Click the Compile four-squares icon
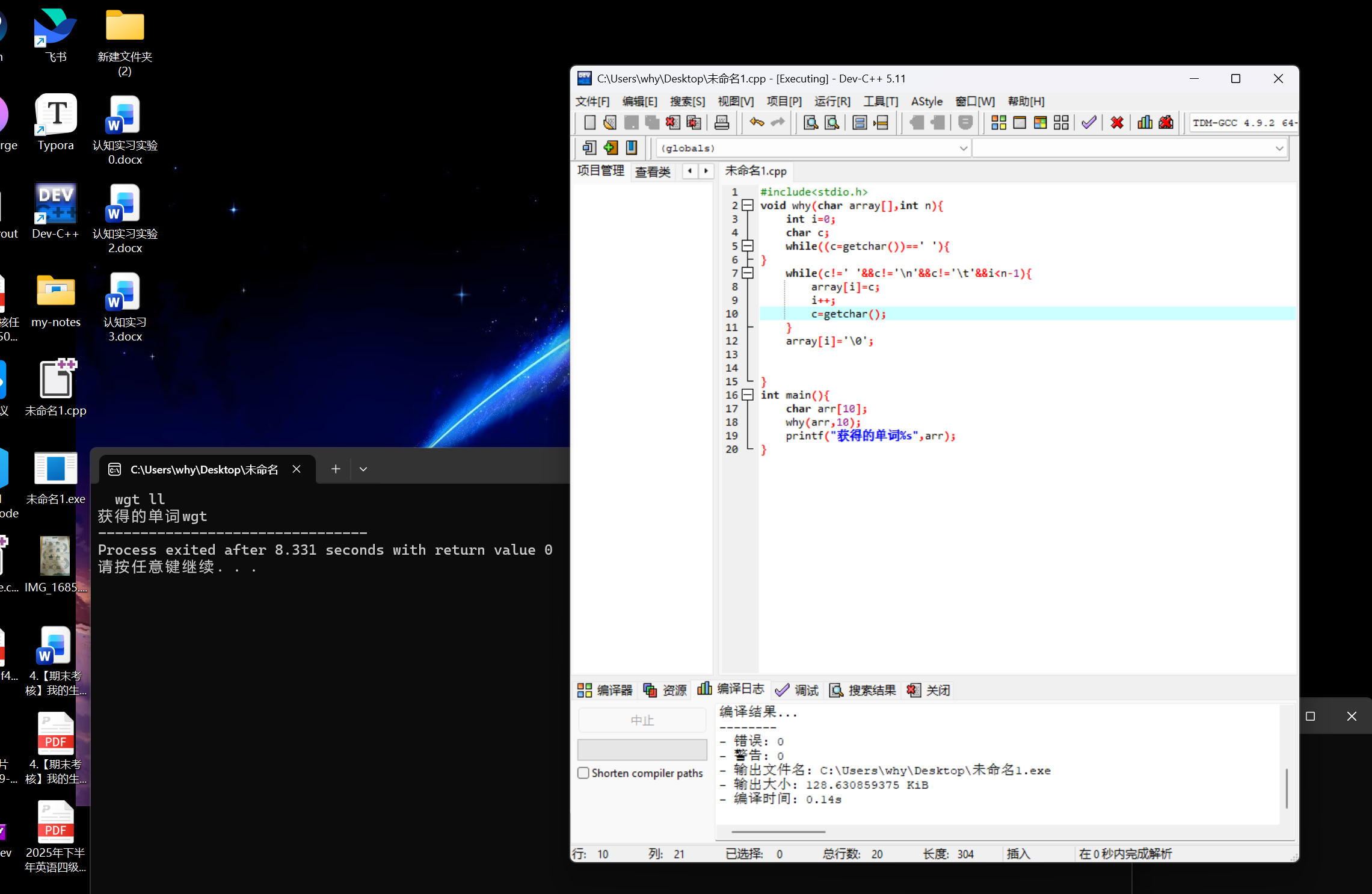Screen dimensions: 1372x894 click(998, 123)
